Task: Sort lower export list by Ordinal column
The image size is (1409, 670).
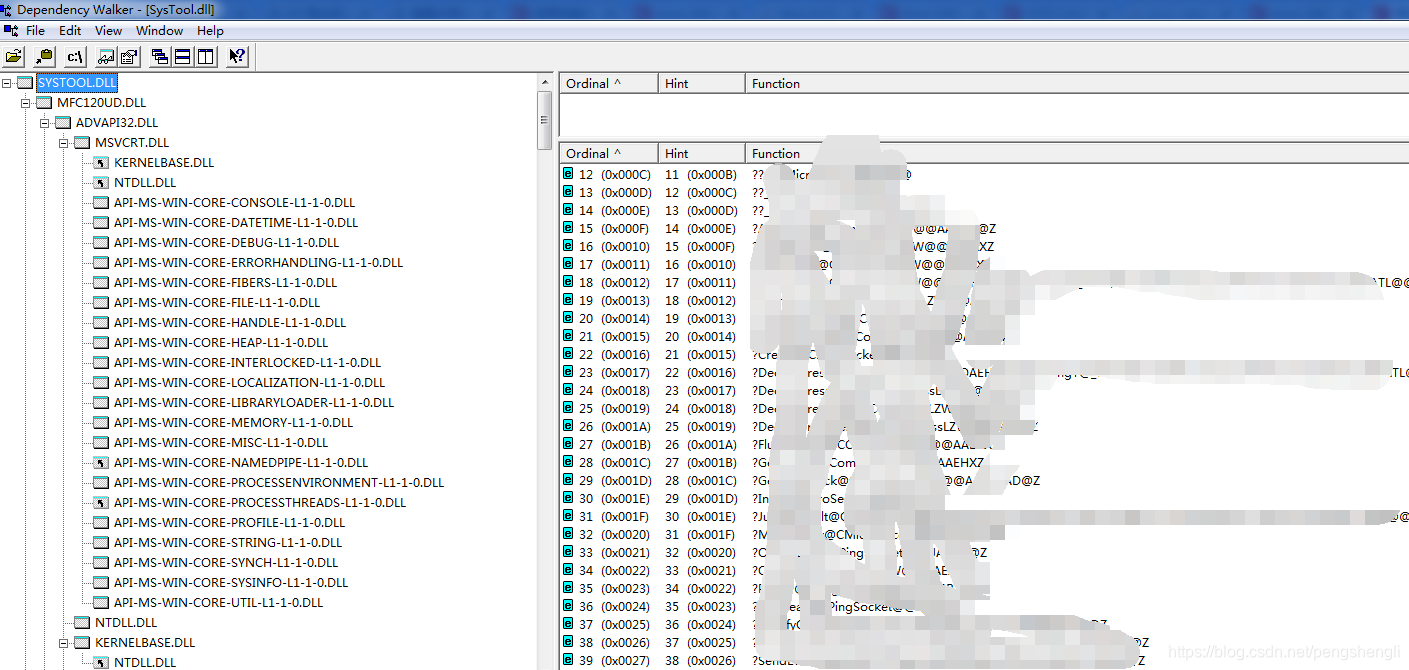Action: [608, 153]
